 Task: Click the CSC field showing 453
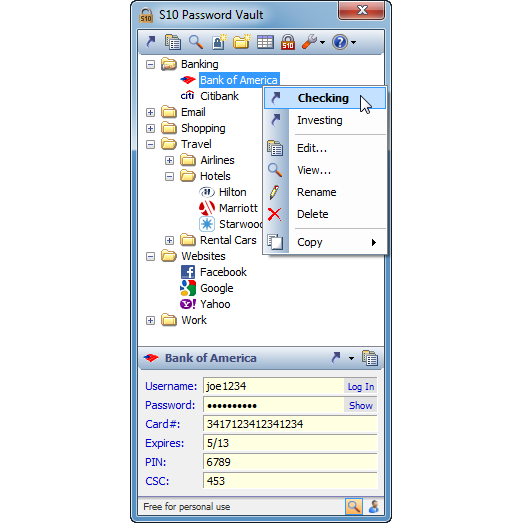pyautogui.click(x=290, y=481)
